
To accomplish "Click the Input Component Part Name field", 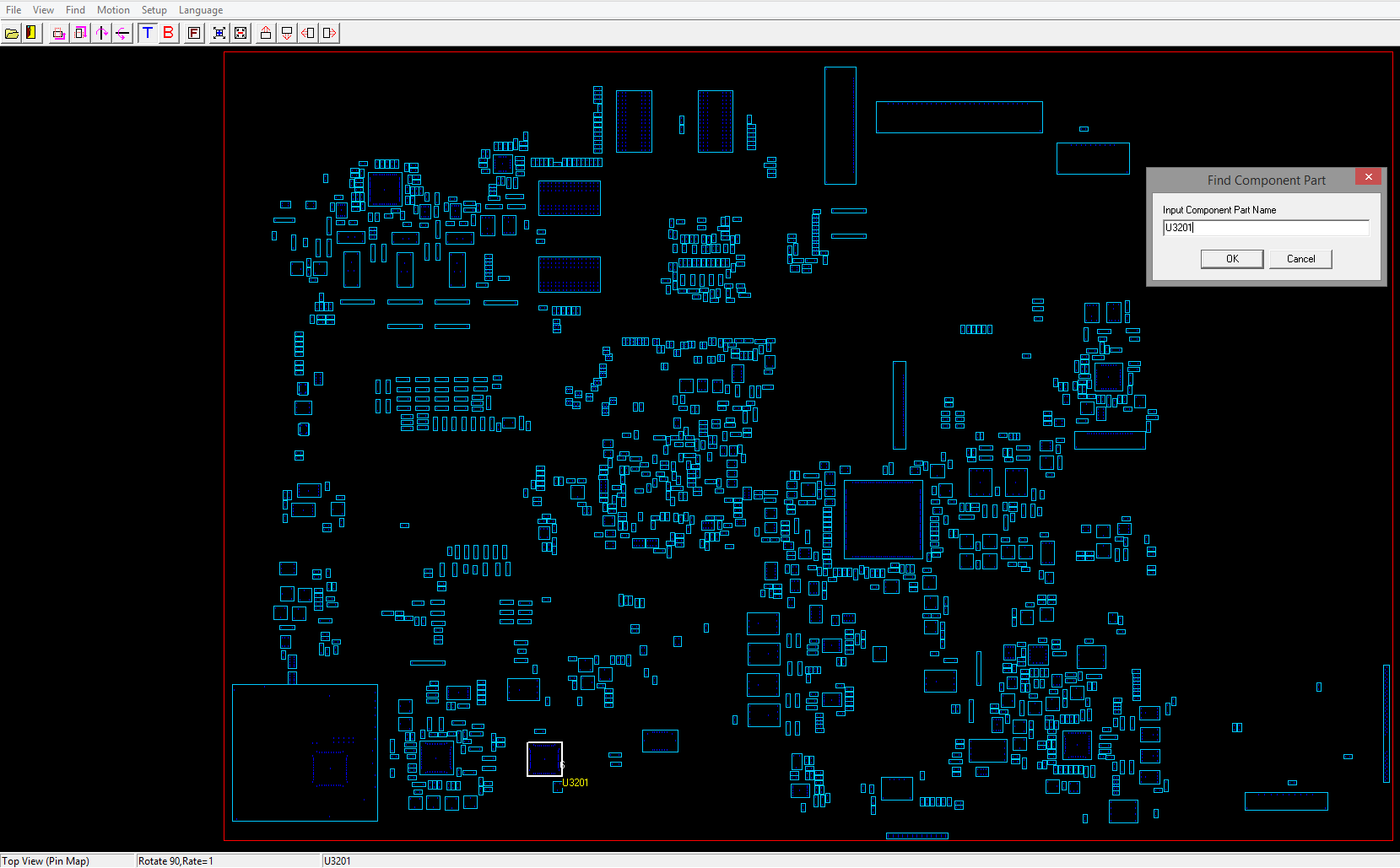I will 1265,228.
